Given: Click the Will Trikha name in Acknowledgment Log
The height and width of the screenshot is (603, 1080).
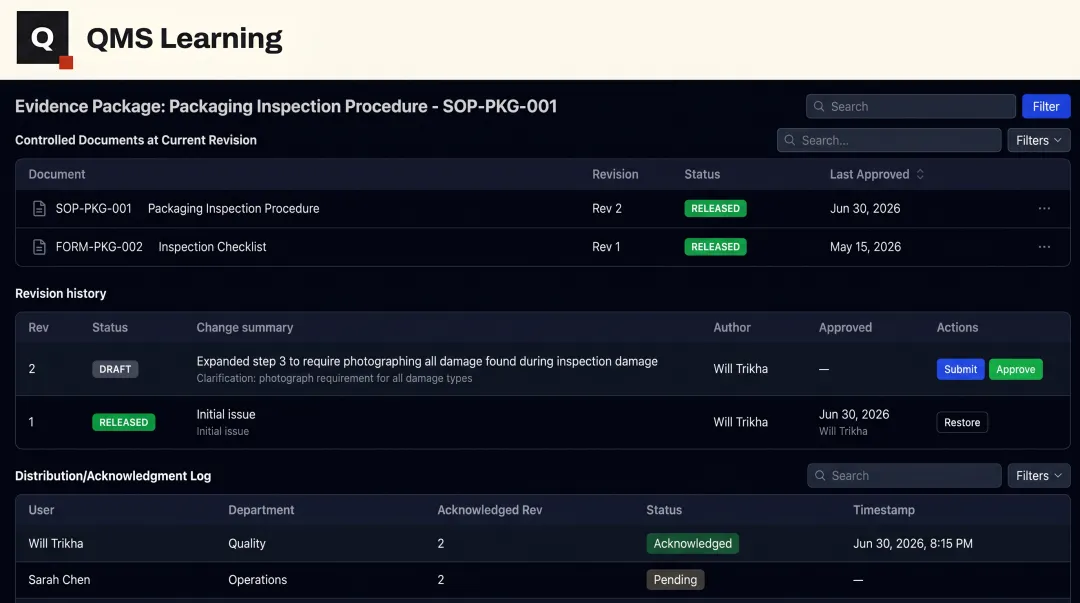Looking at the screenshot, I should tap(56, 544).
